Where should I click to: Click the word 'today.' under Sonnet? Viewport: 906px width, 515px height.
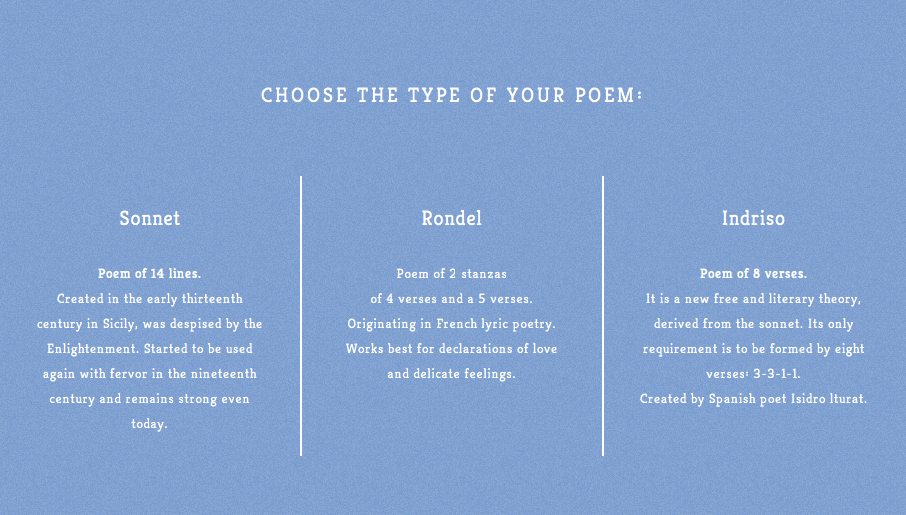150,424
